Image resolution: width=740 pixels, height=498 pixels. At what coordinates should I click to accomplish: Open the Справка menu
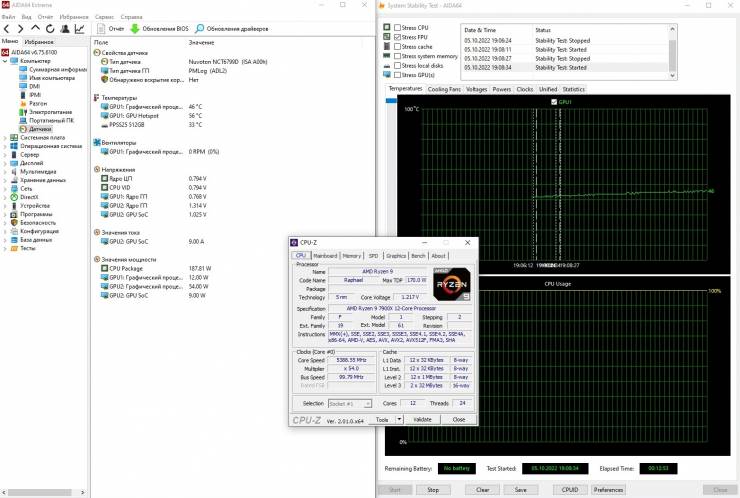[x=131, y=17]
